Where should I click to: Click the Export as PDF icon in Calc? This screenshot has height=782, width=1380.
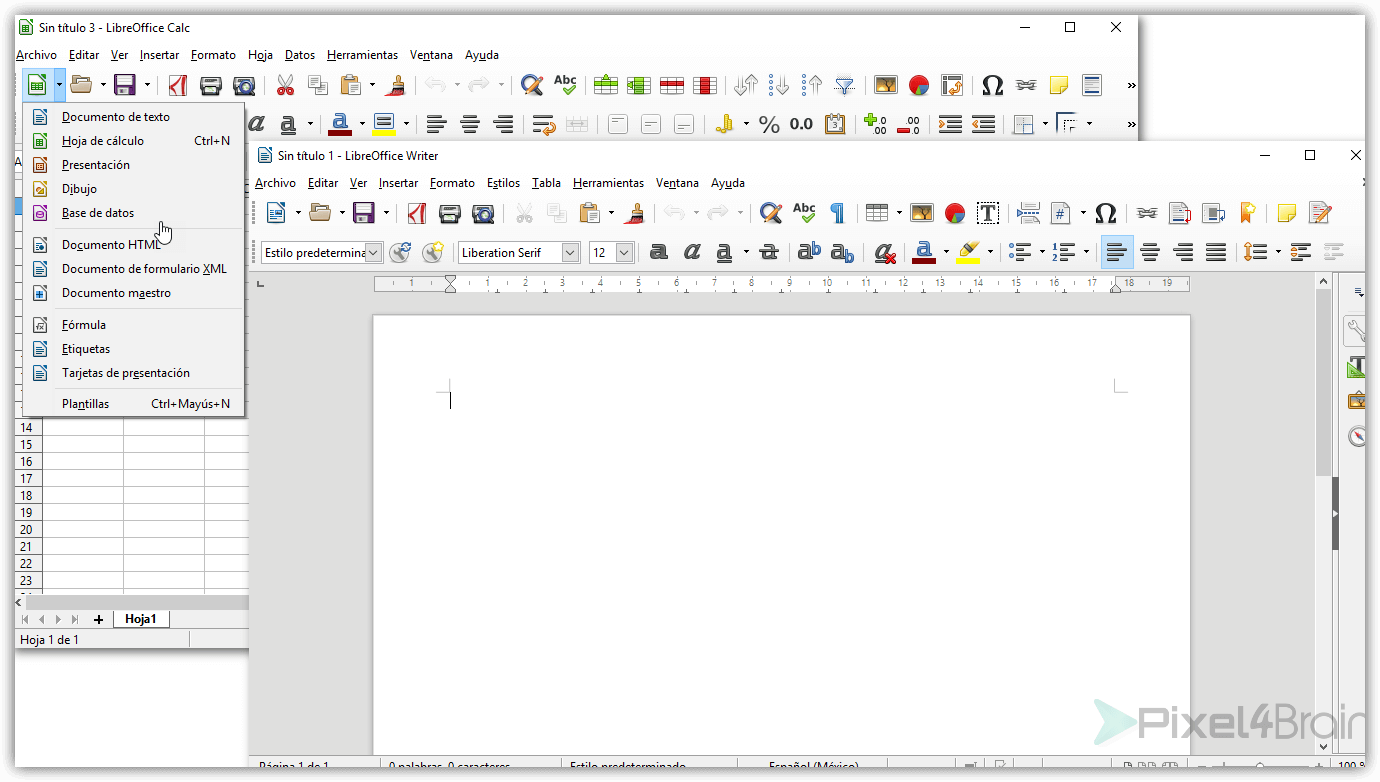178,86
